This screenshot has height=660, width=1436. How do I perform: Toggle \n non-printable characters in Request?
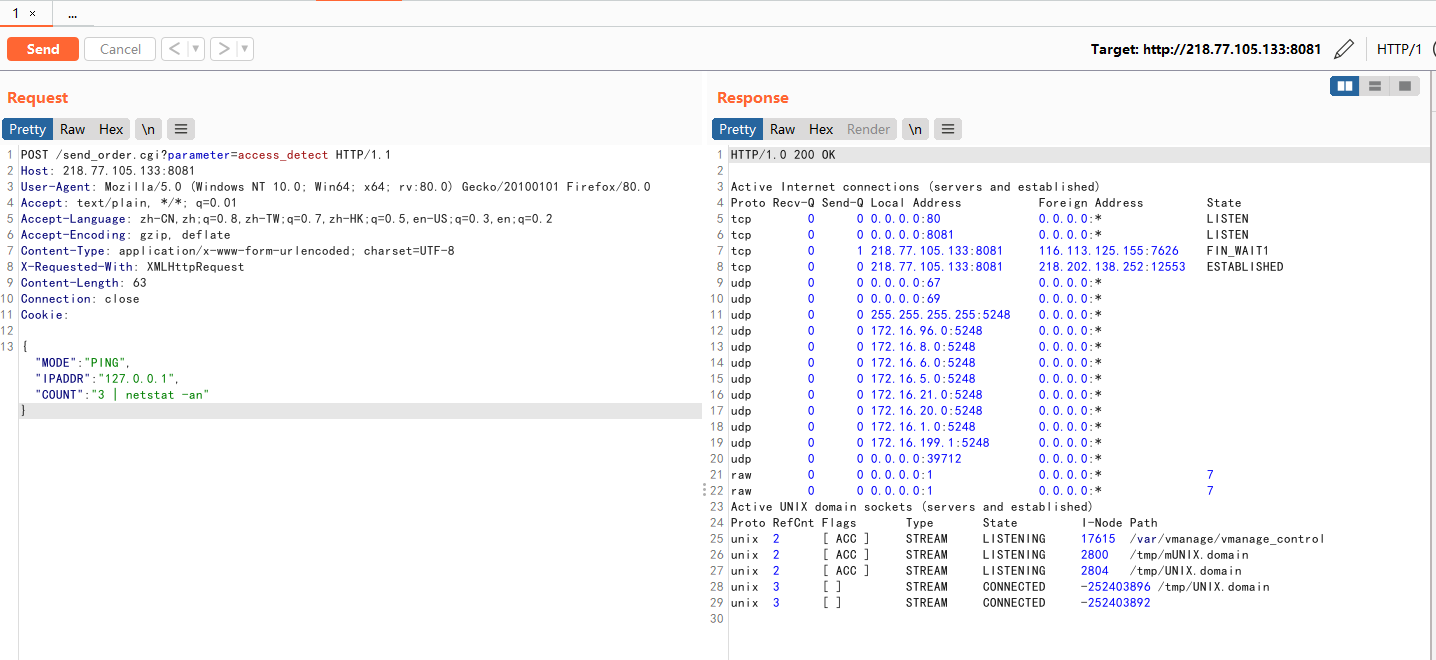point(148,129)
